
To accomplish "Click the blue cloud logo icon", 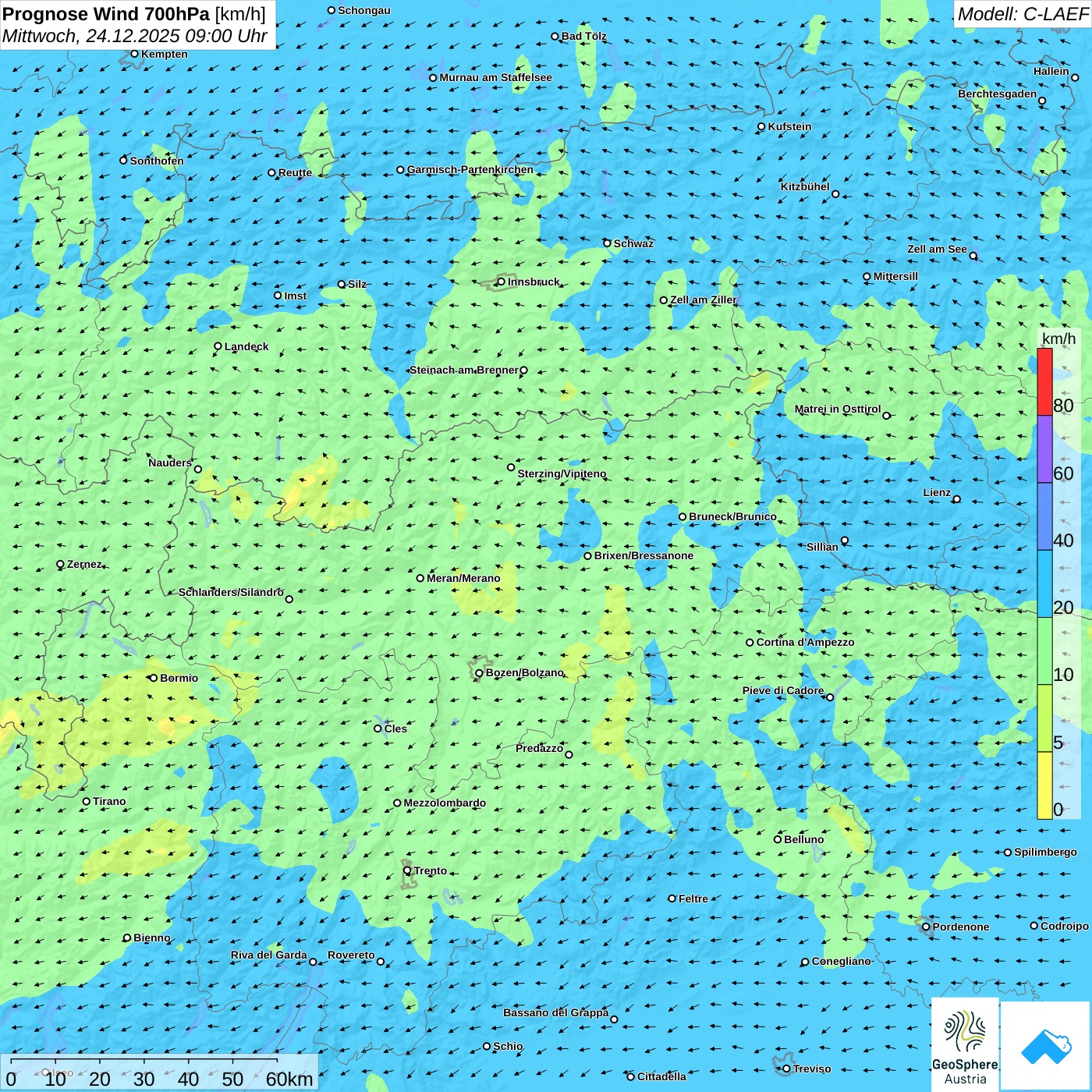I will coord(1046,1046).
